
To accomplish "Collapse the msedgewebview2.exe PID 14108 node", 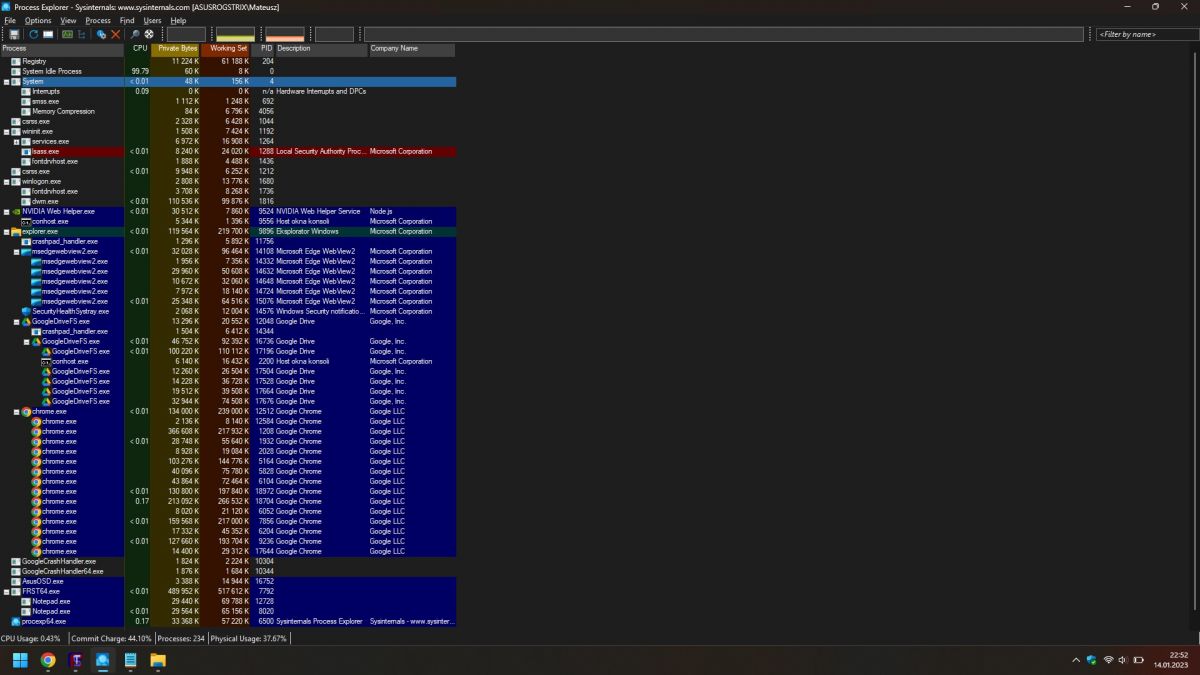I will pos(16,251).
